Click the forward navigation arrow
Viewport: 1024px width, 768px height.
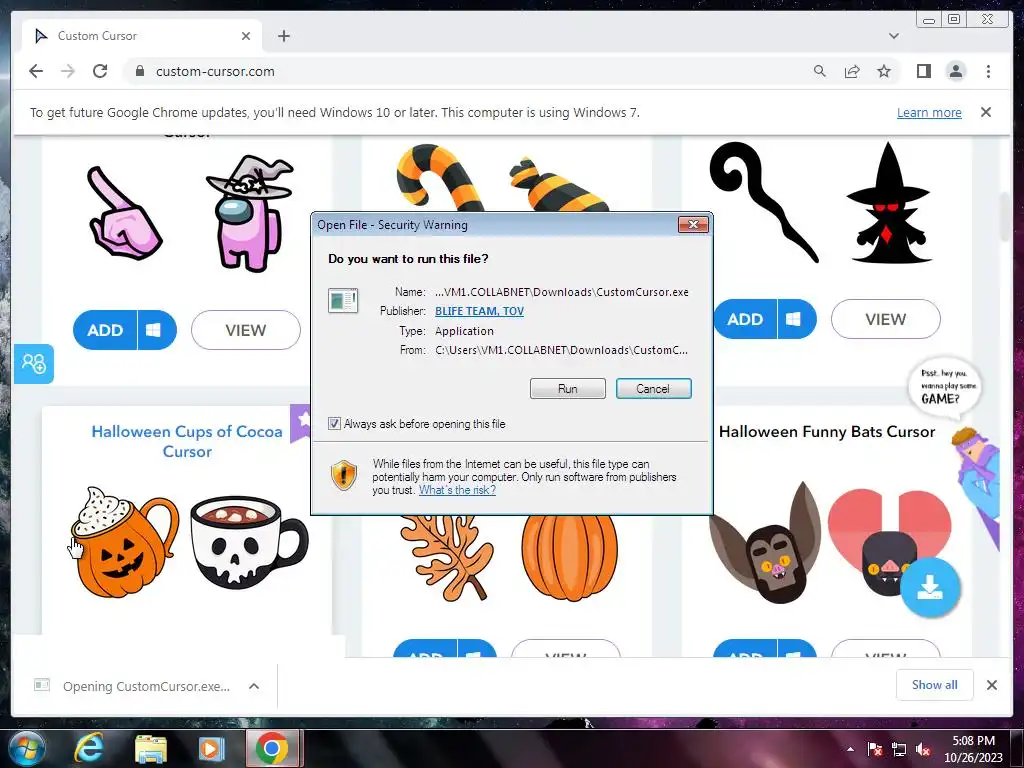pyautogui.click(x=68, y=71)
